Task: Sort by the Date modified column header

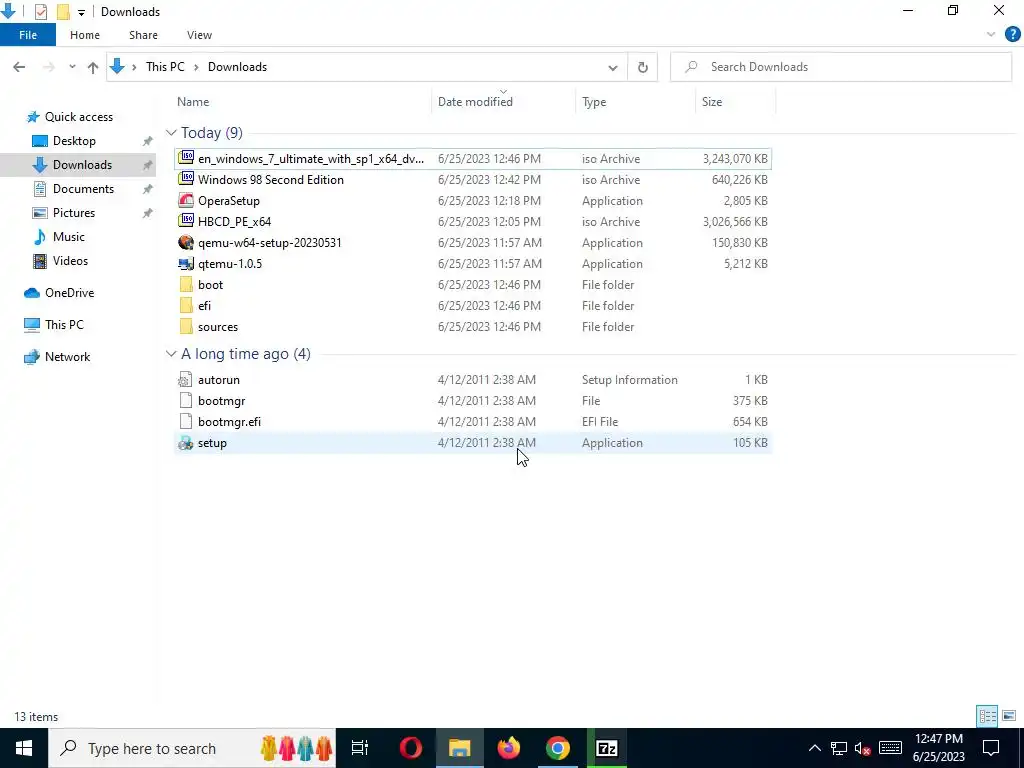Action: pyautogui.click(x=475, y=102)
